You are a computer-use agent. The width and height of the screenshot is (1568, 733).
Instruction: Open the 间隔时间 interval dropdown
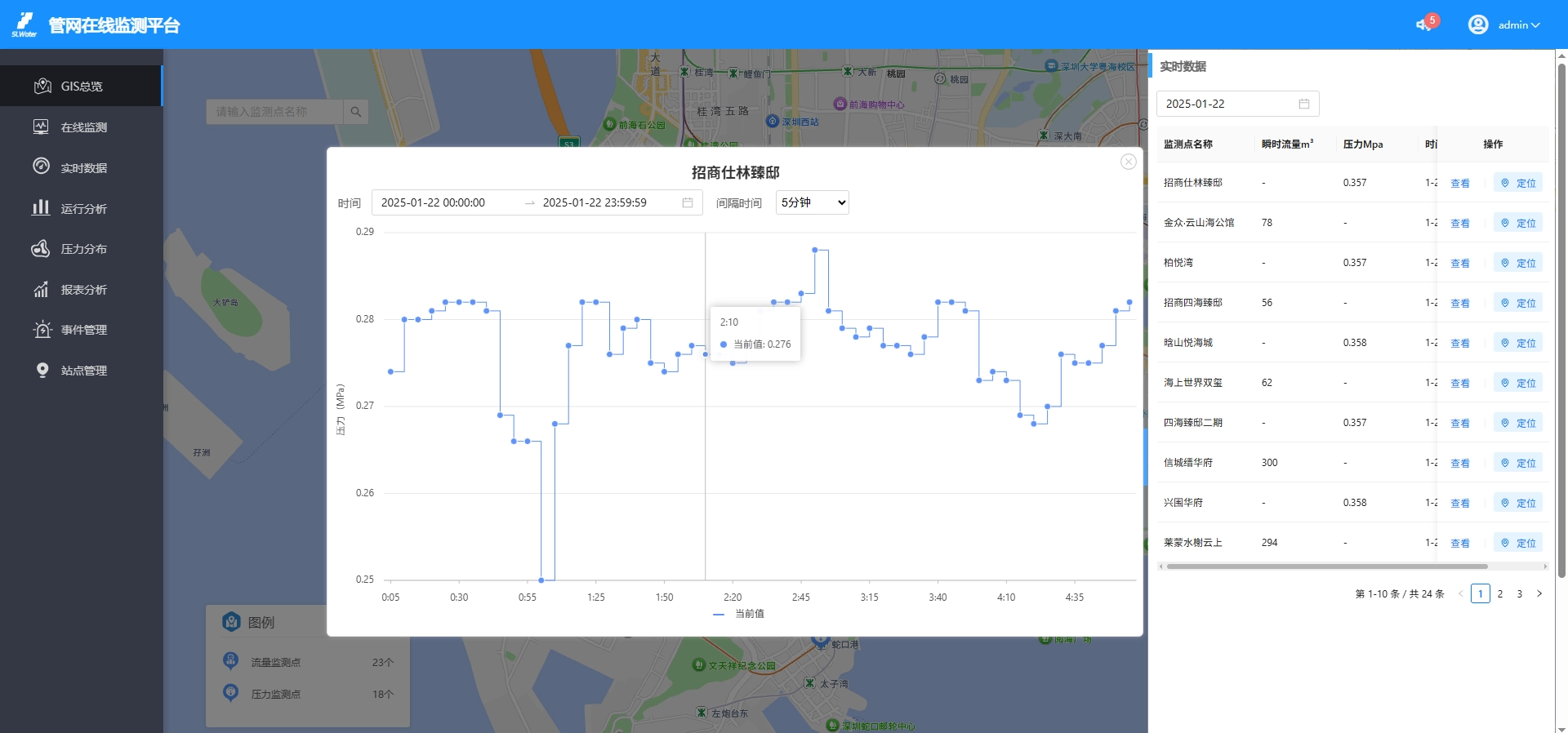click(813, 202)
